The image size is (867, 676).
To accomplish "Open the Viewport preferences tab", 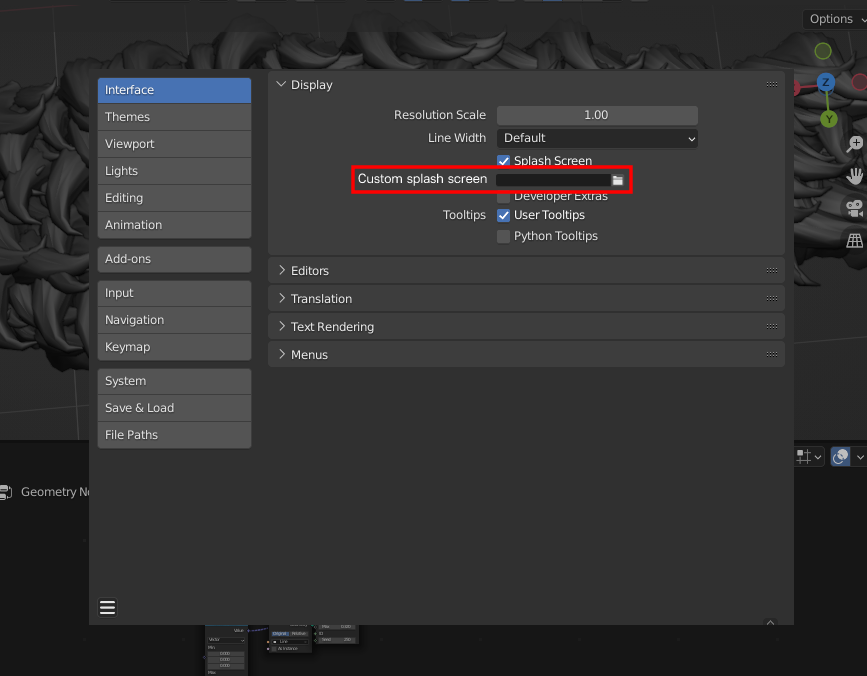I will click(x=174, y=144).
